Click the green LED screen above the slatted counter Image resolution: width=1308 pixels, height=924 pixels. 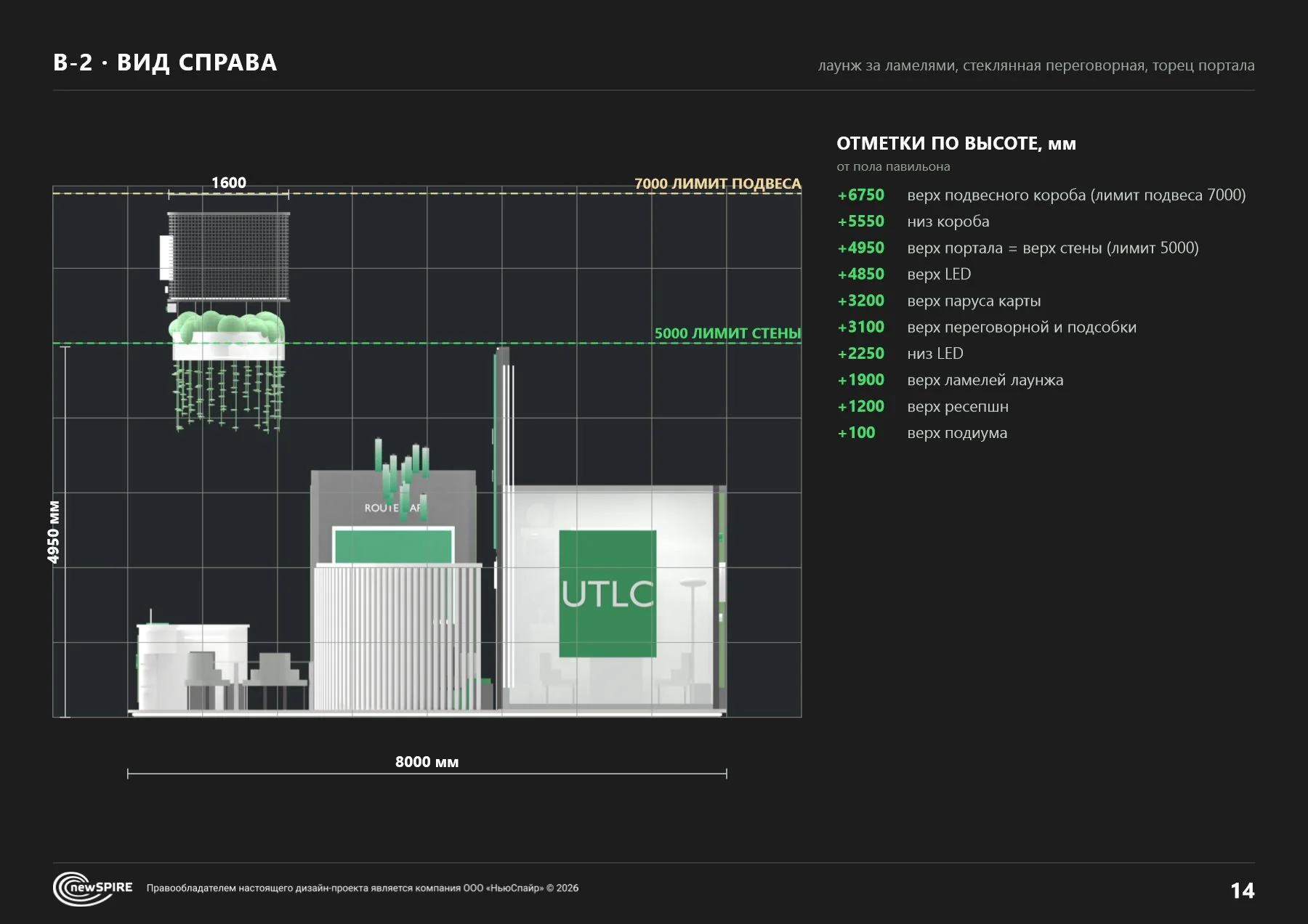393,546
